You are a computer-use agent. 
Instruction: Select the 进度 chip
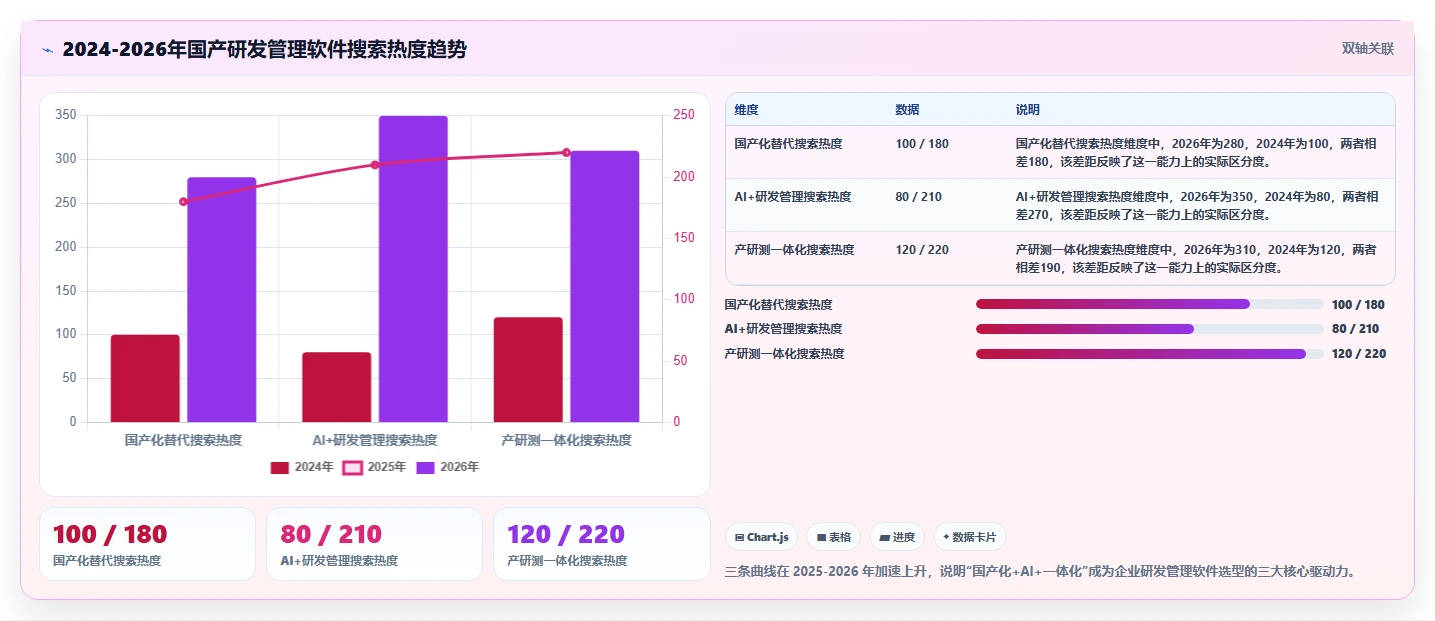[x=897, y=537]
